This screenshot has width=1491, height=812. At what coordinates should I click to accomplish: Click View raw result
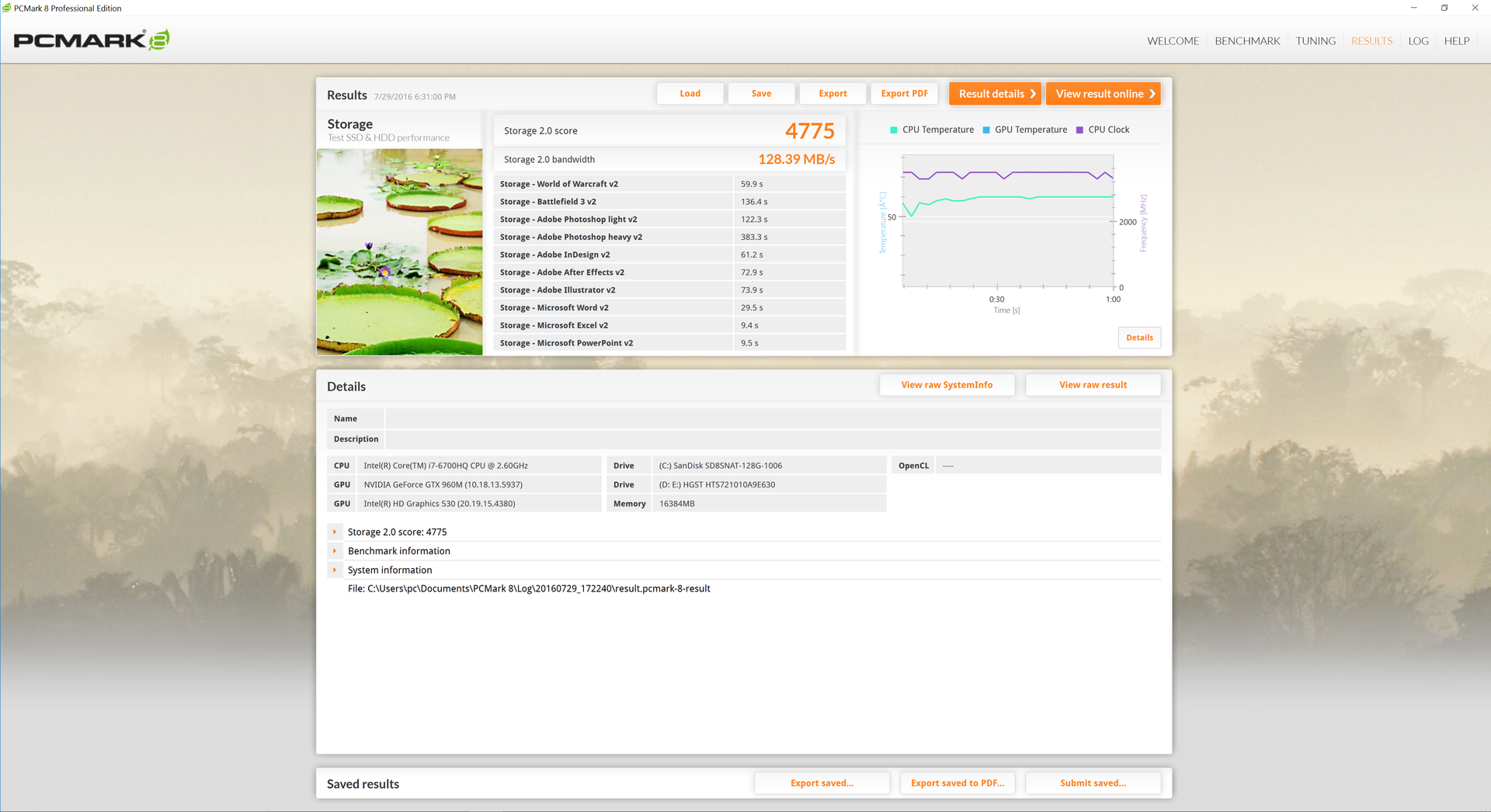(x=1093, y=385)
